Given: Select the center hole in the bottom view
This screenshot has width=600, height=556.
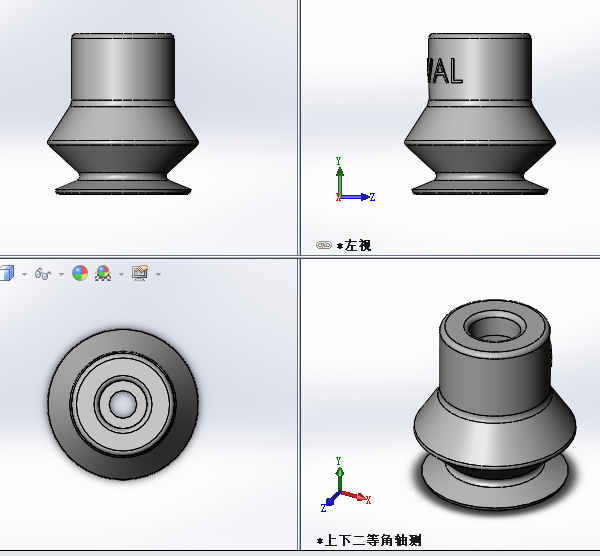Looking at the screenshot, I should coord(123,404).
